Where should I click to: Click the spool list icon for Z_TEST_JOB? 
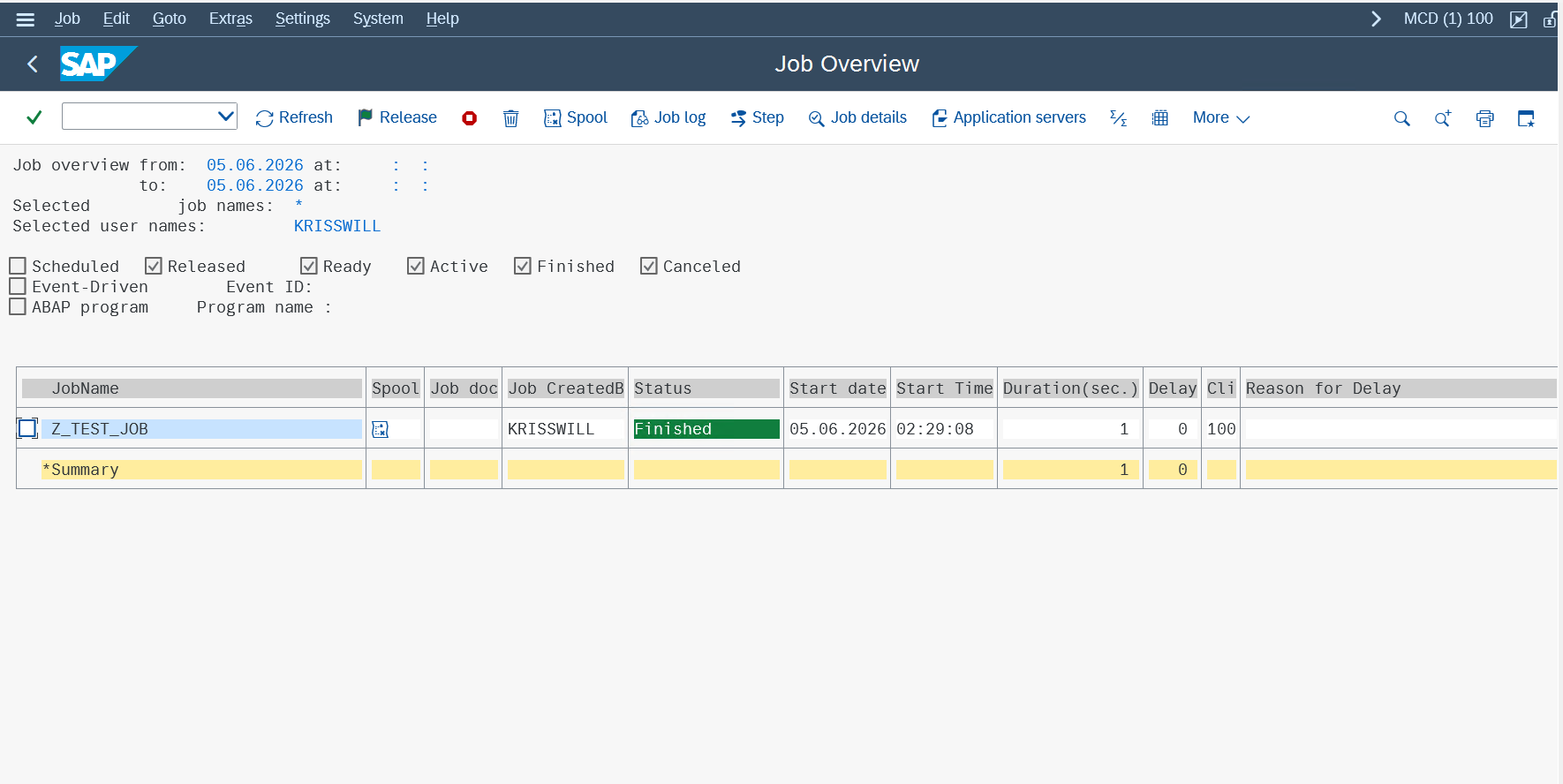(381, 429)
